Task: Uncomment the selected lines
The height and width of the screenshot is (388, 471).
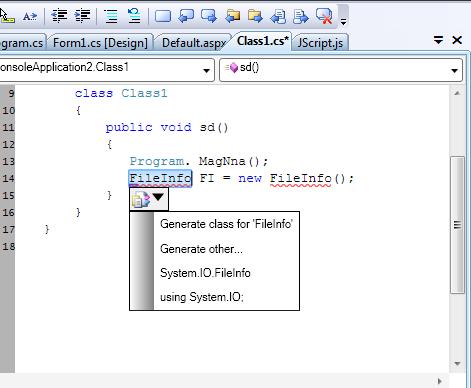Action: [x=134, y=16]
